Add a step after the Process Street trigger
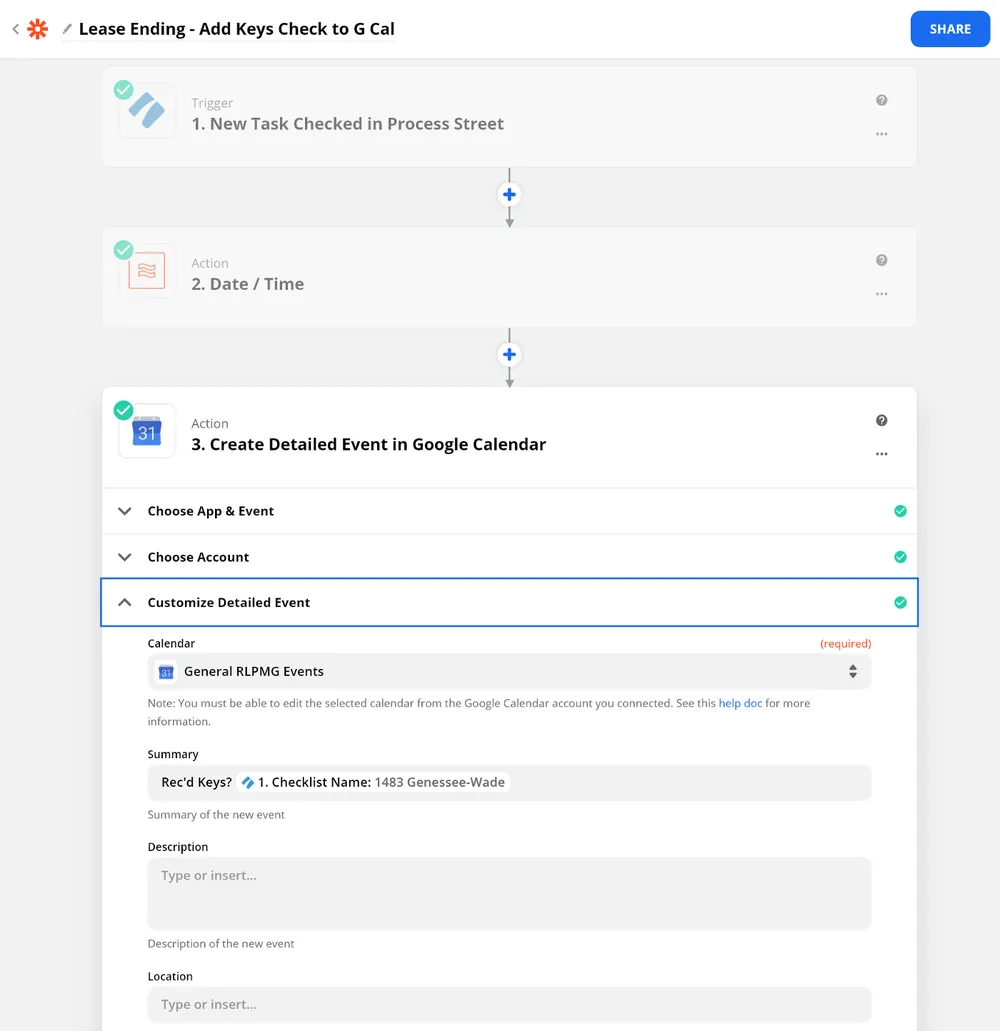Image resolution: width=1000 pixels, height=1031 pixels. pos(509,195)
